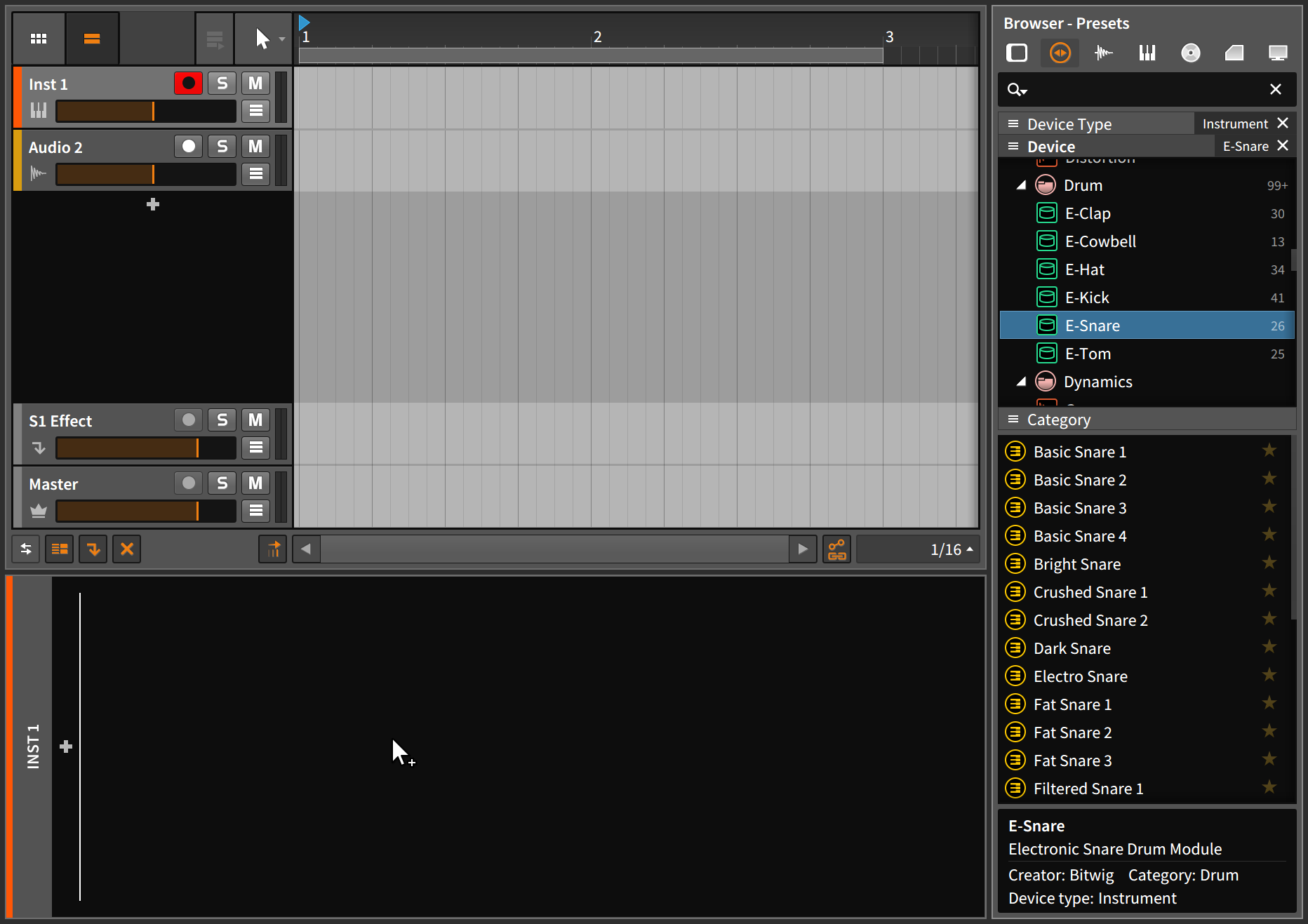This screenshot has height=924, width=1308.
Task: Arm the record toggle on Inst 1 track
Action: (x=188, y=83)
